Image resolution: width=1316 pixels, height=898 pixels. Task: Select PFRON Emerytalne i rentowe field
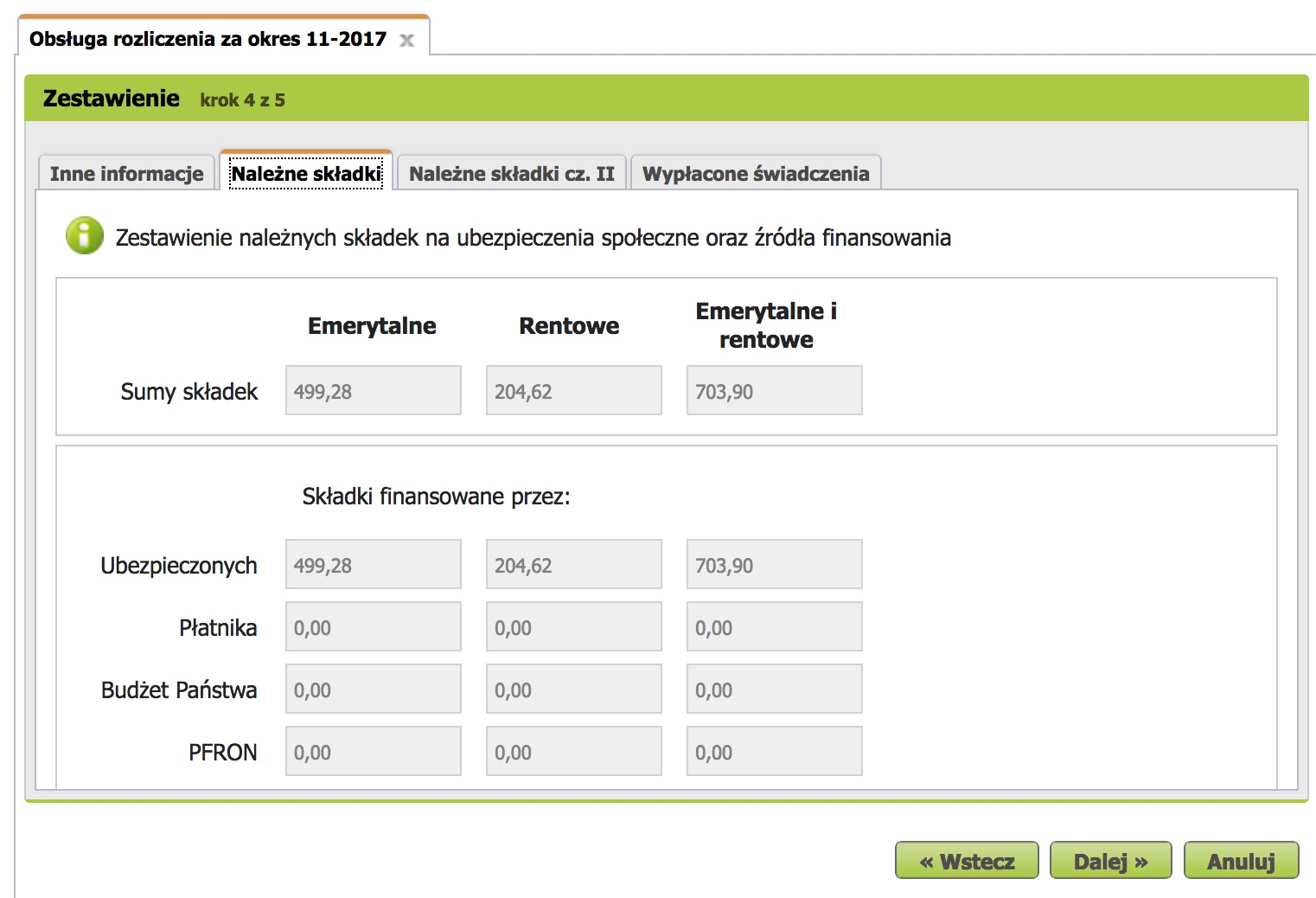(775, 751)
